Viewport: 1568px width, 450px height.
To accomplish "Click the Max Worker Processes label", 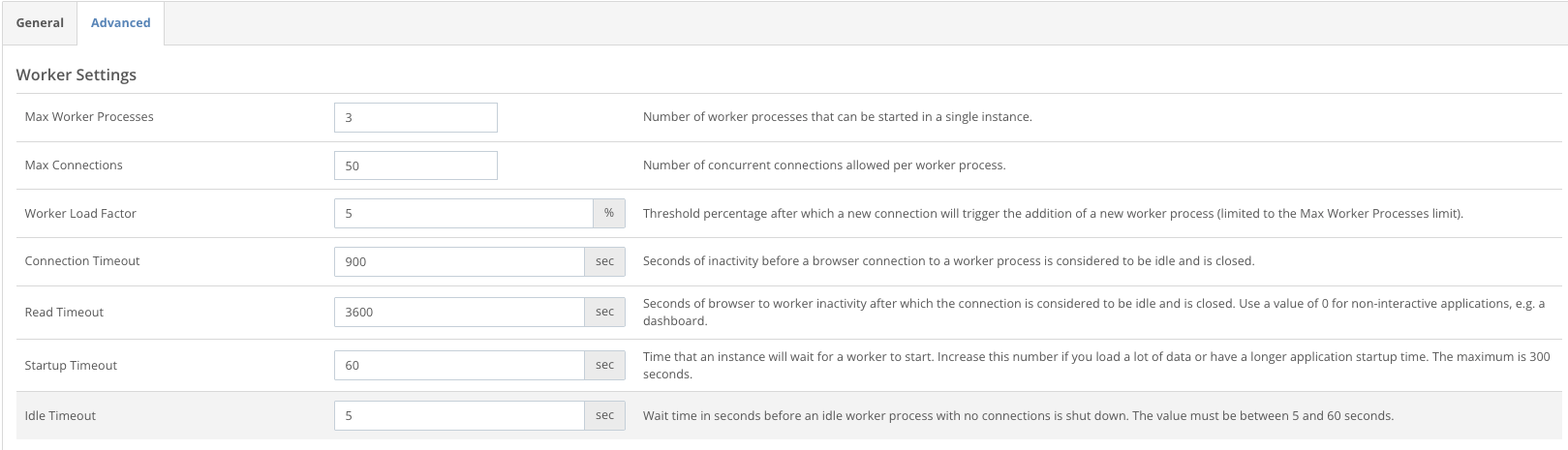I will [x=89, y=117].
